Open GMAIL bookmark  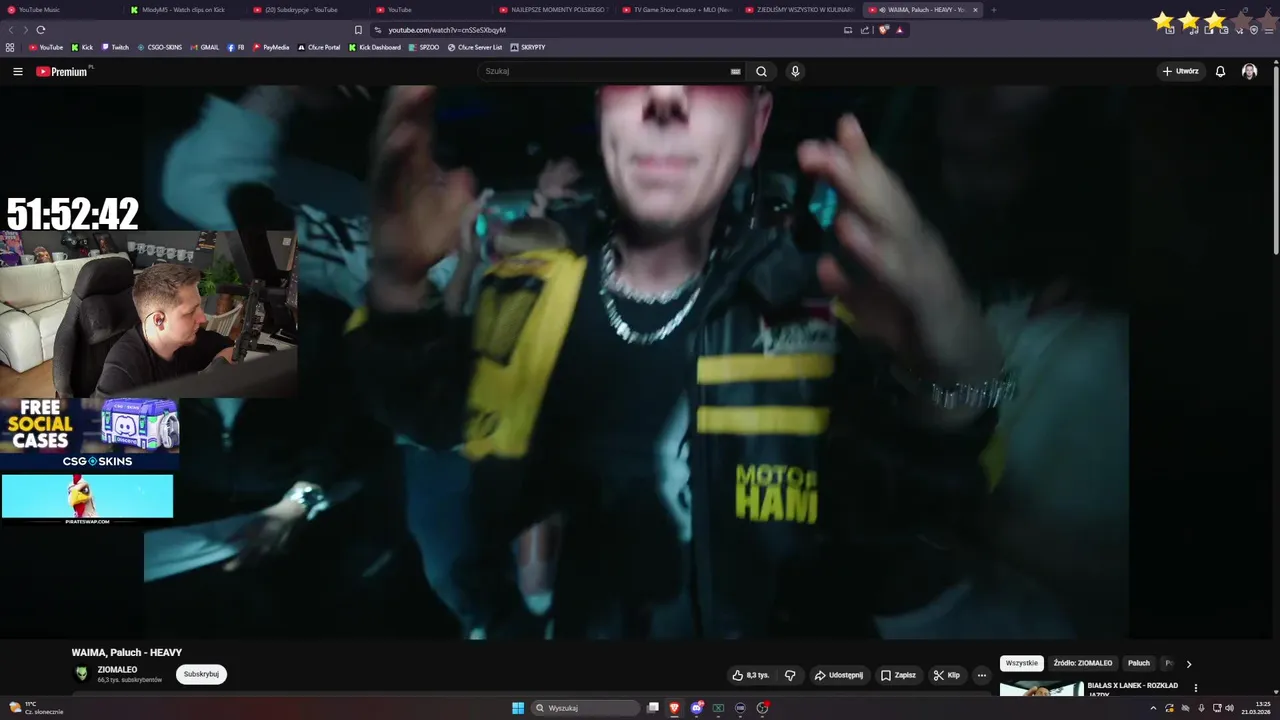click(x=205, y=47)
